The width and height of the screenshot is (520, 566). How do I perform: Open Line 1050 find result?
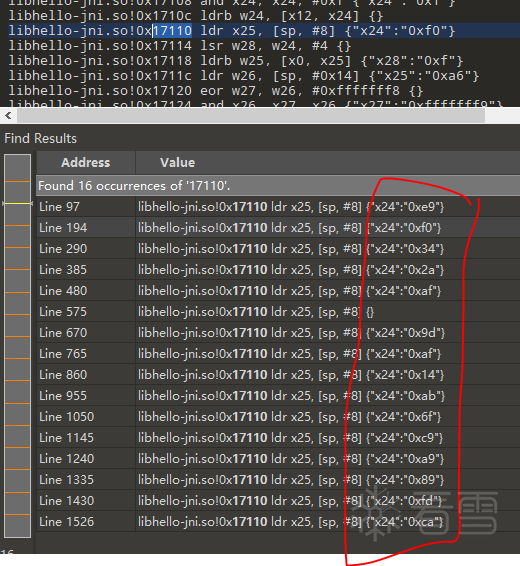[x=278, y=417]
